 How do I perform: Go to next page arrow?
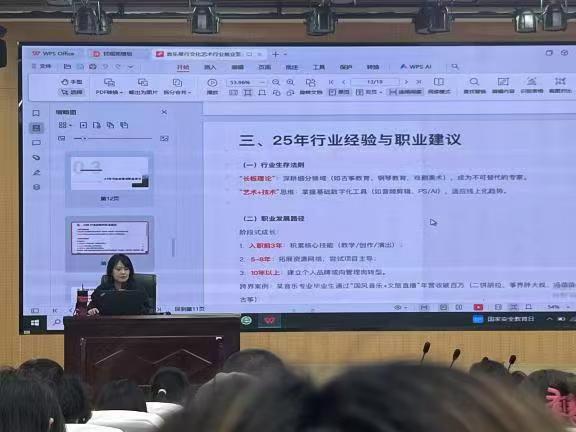coord(406,82)
